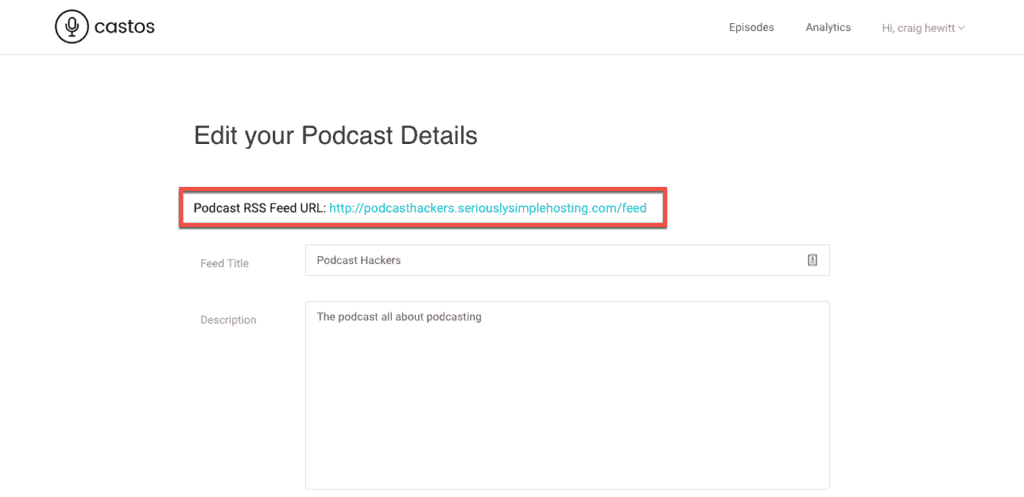
Task: Click the contact-card icon in Feed Title field
Action: point(812,260)
